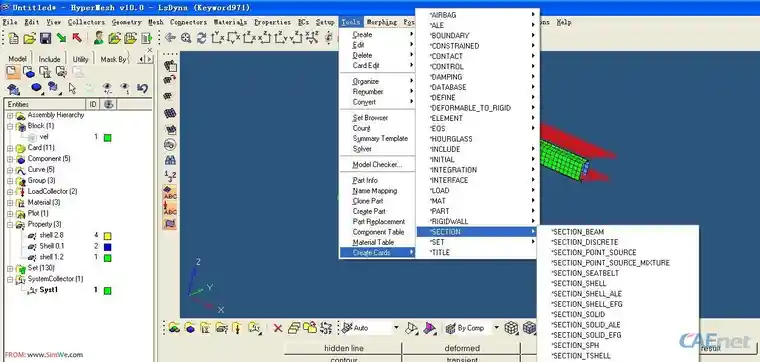The image size is (760, 362).
Task: Click the component view icon in browser toolbar
Action: [29, 72]
